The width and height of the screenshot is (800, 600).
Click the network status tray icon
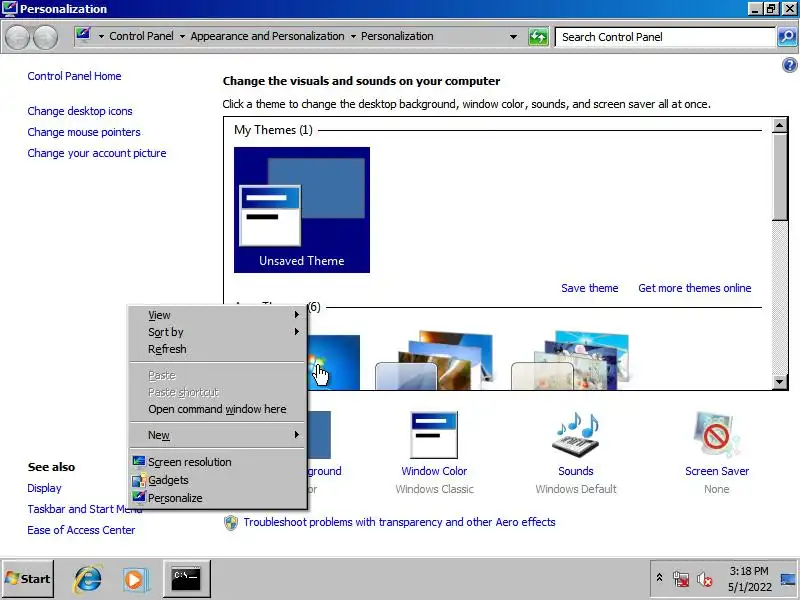[681, 579]
